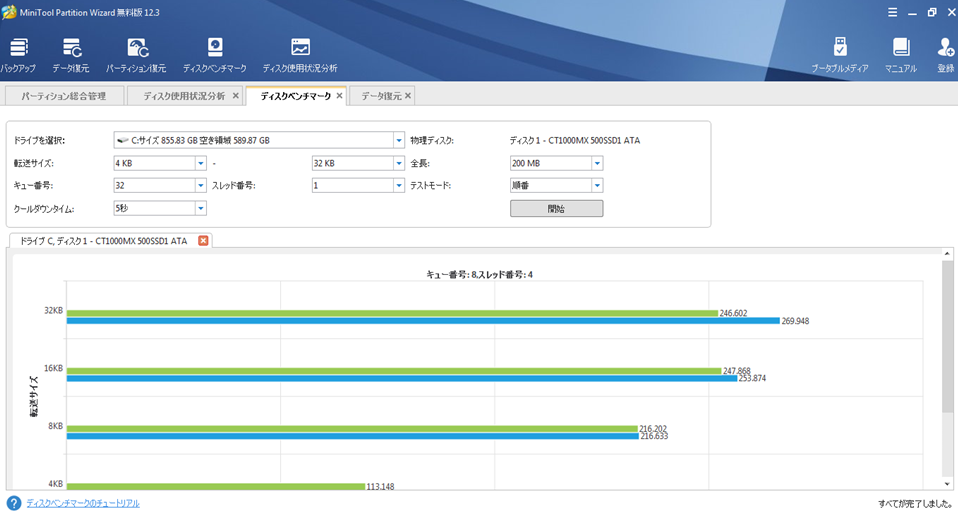Image resolution: width=958 pixels, height=519 pixels.
Task: Close the Drive C result tab with red X
Action: click(203, 241)
